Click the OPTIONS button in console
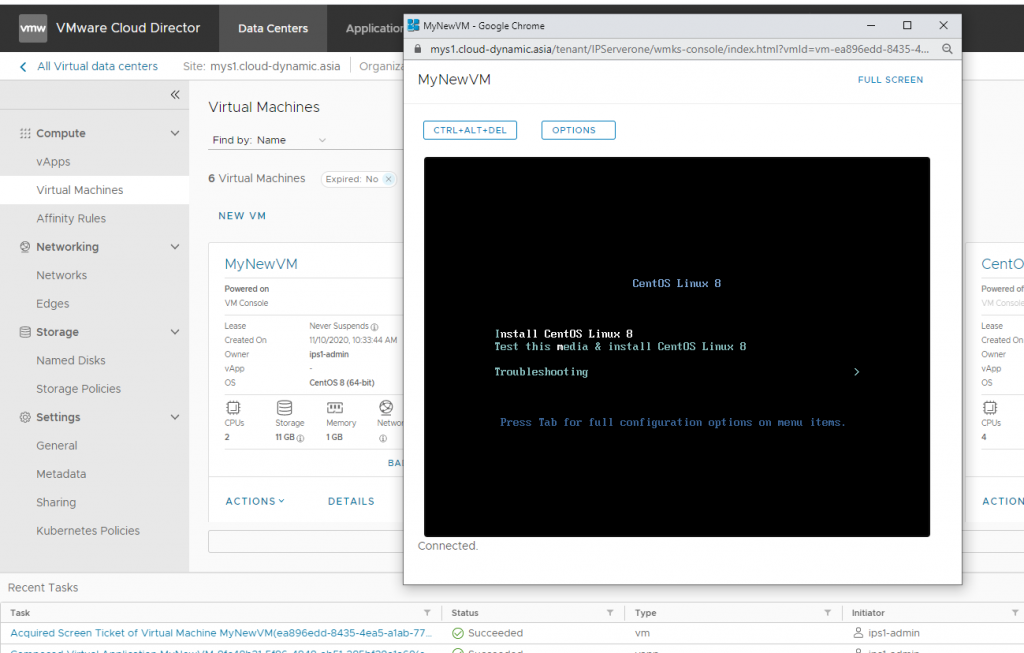The width and height of the screenshot is (1024, 653). point(578,130)
